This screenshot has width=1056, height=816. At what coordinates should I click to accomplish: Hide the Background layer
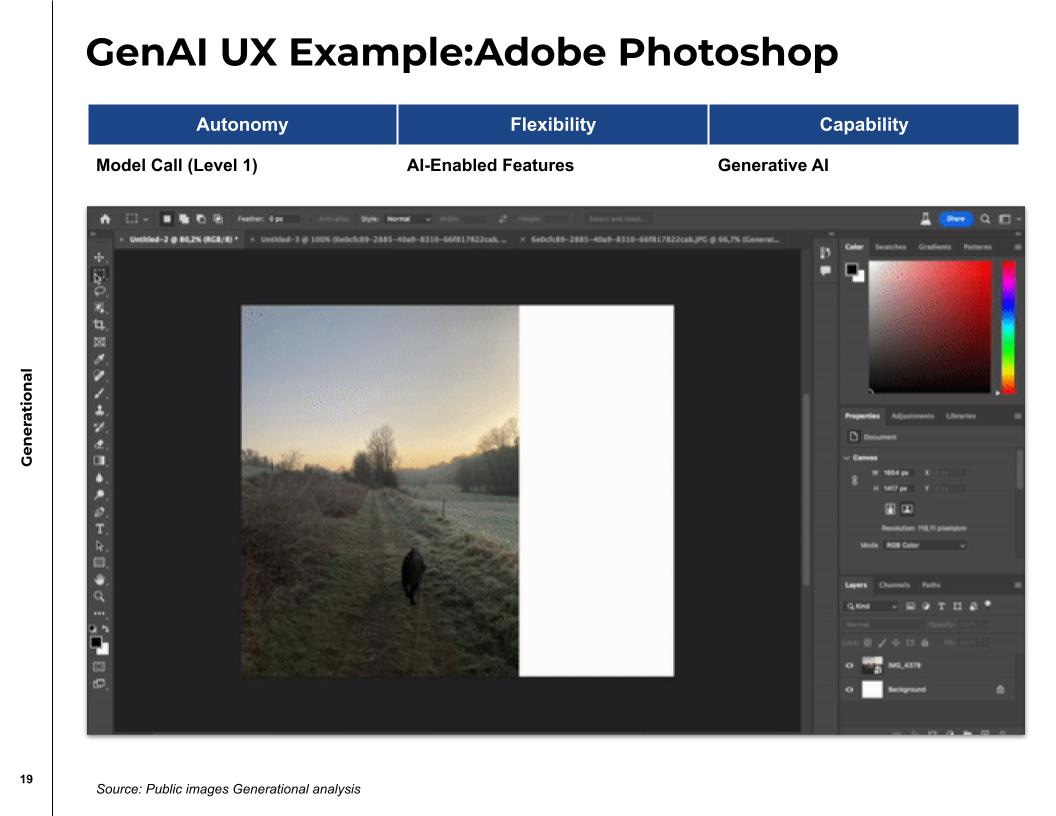point(849,689)
